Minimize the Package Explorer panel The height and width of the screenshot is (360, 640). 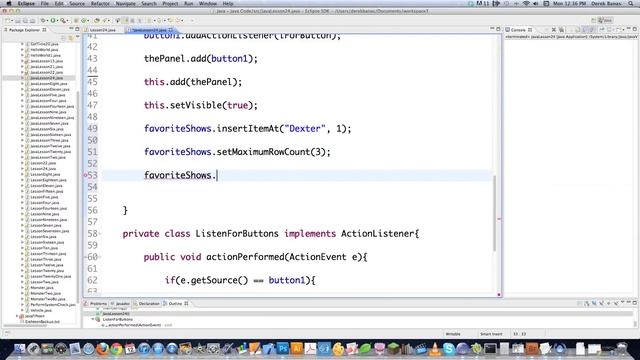[x=71, y=29]
